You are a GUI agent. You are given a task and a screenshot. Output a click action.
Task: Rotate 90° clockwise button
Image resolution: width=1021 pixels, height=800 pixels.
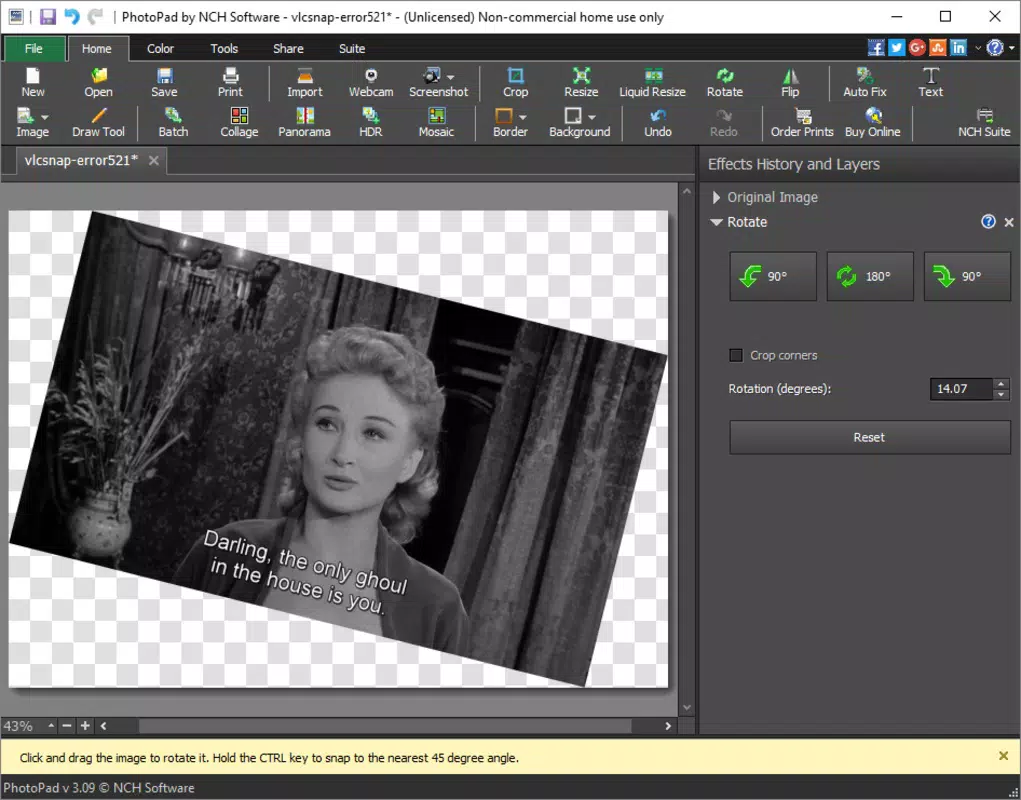coord(967,277)
